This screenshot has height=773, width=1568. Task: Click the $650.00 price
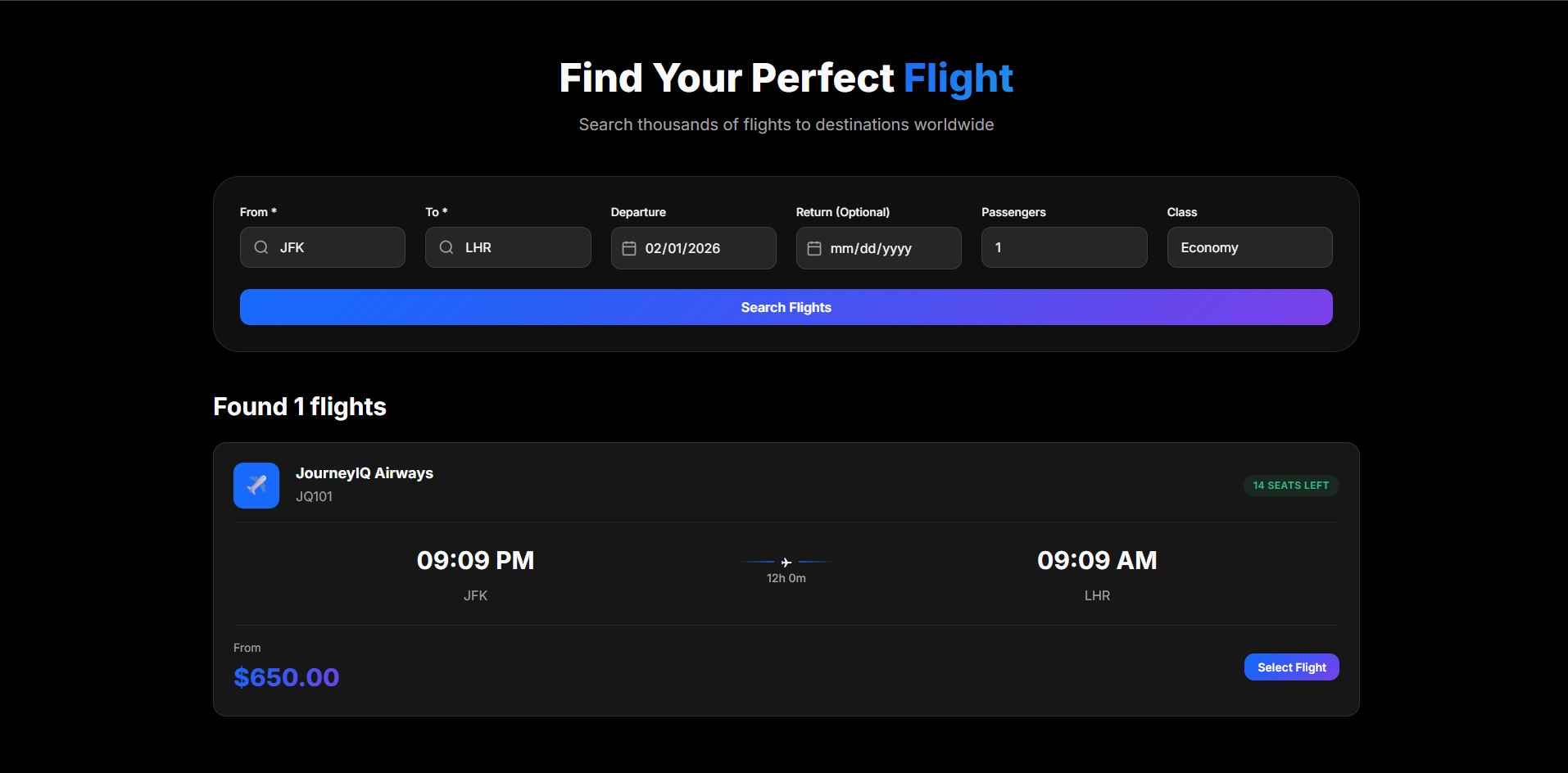pos(286,677)
